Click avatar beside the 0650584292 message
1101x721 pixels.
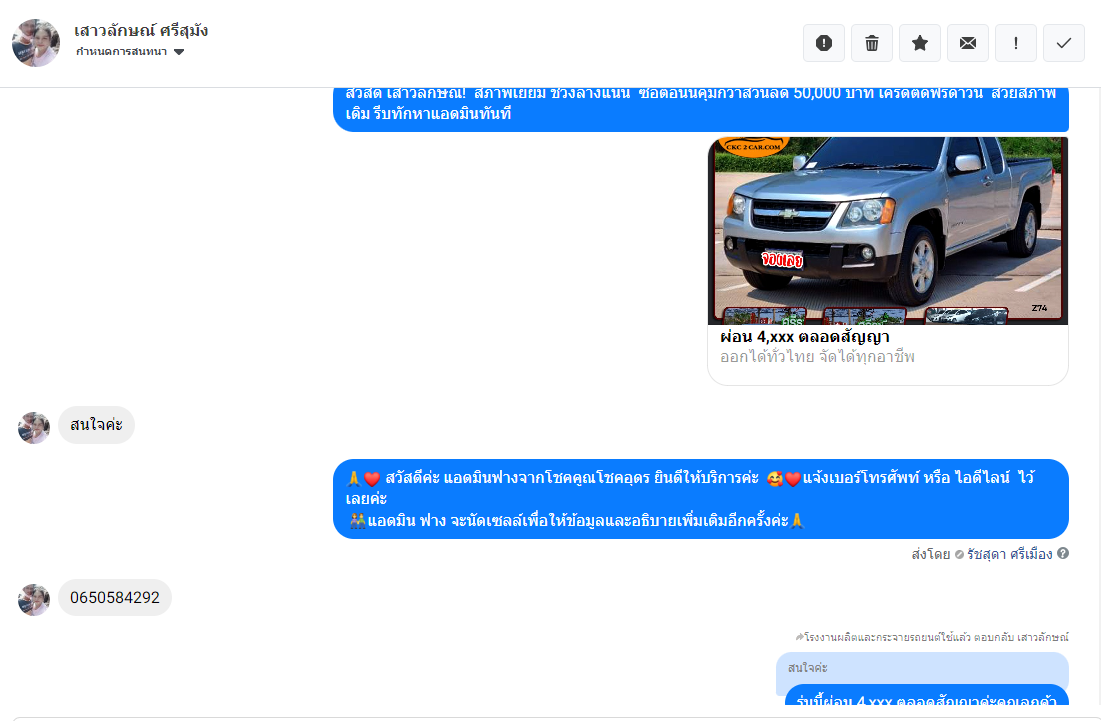pos(34,600)
